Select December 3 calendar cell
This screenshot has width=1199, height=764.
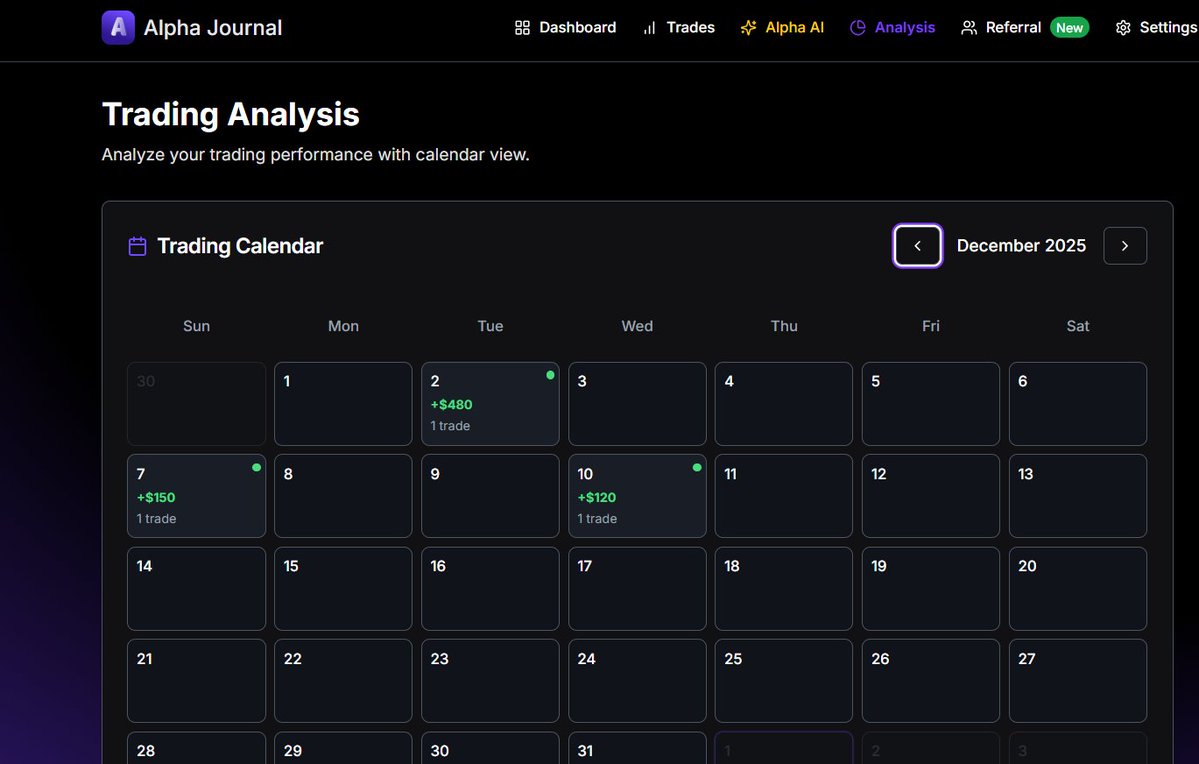tap(637, 404)
